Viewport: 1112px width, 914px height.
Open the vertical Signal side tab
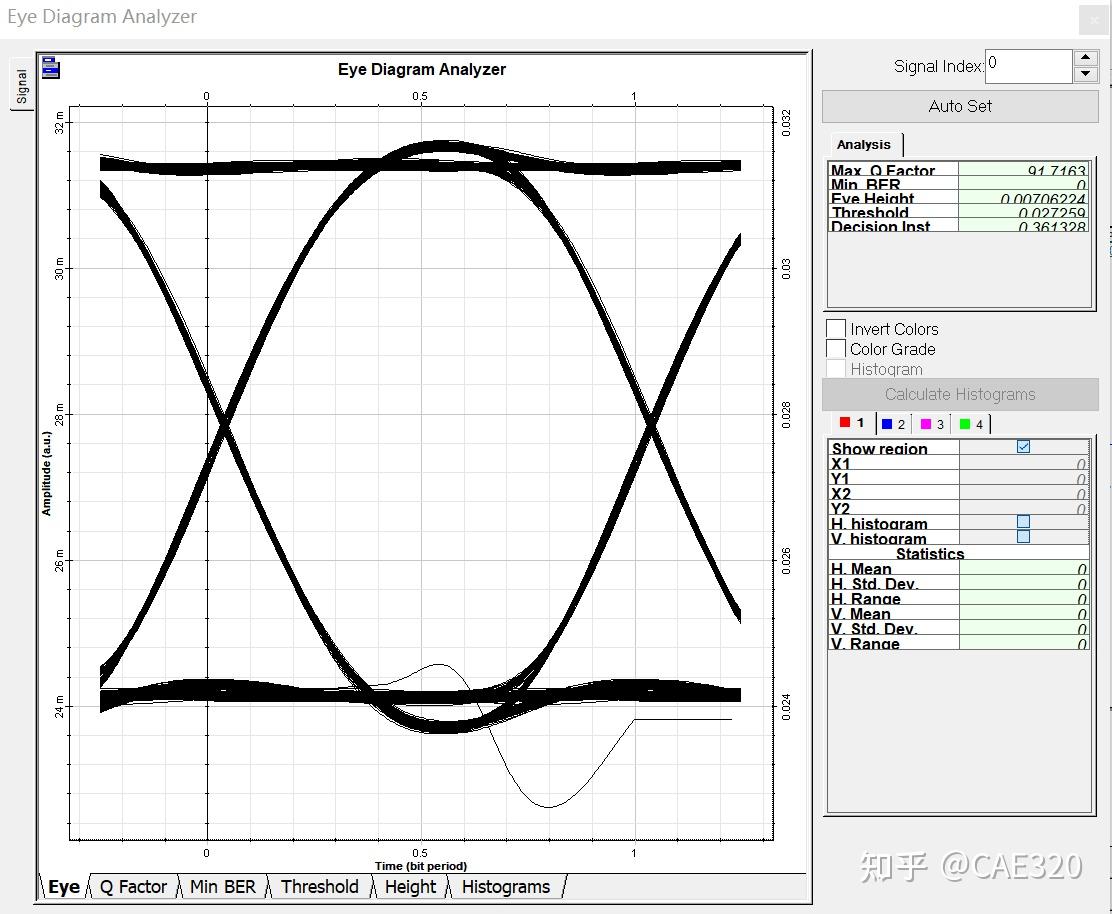point(22,86)
